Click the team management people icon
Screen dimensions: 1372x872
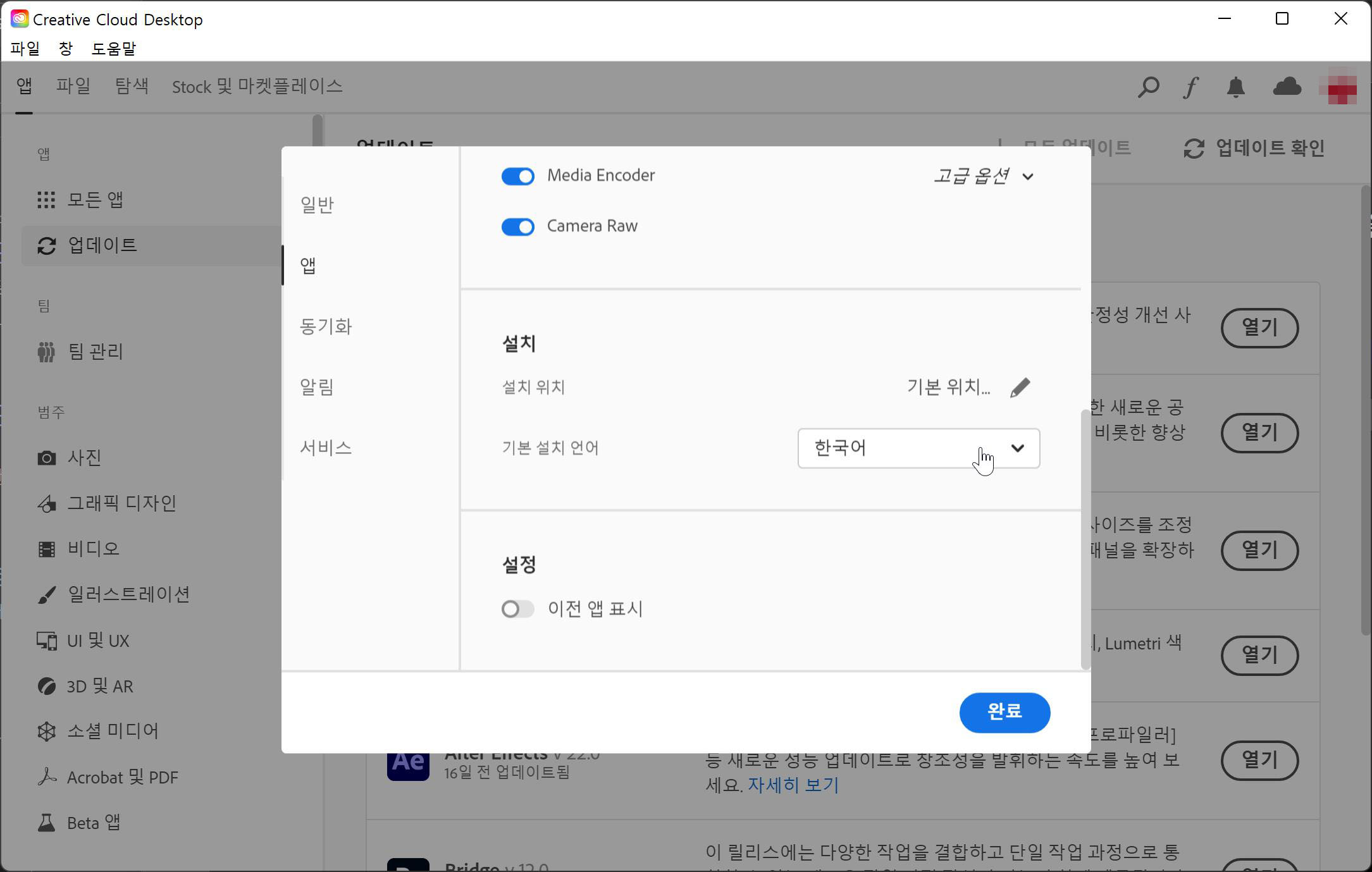click(x=46, y=352)
